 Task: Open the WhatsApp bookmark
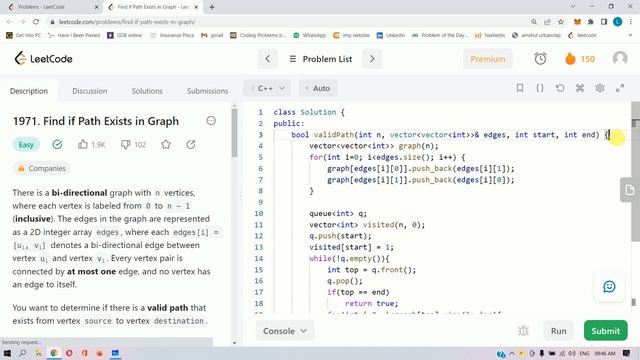tap(309, 36)
